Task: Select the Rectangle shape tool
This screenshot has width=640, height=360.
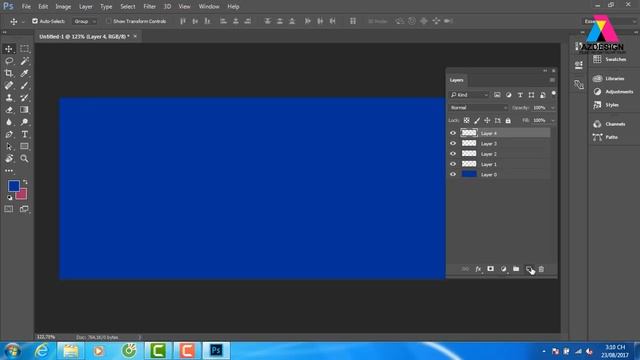Action: pyautogui.click(x=24, y=147)
